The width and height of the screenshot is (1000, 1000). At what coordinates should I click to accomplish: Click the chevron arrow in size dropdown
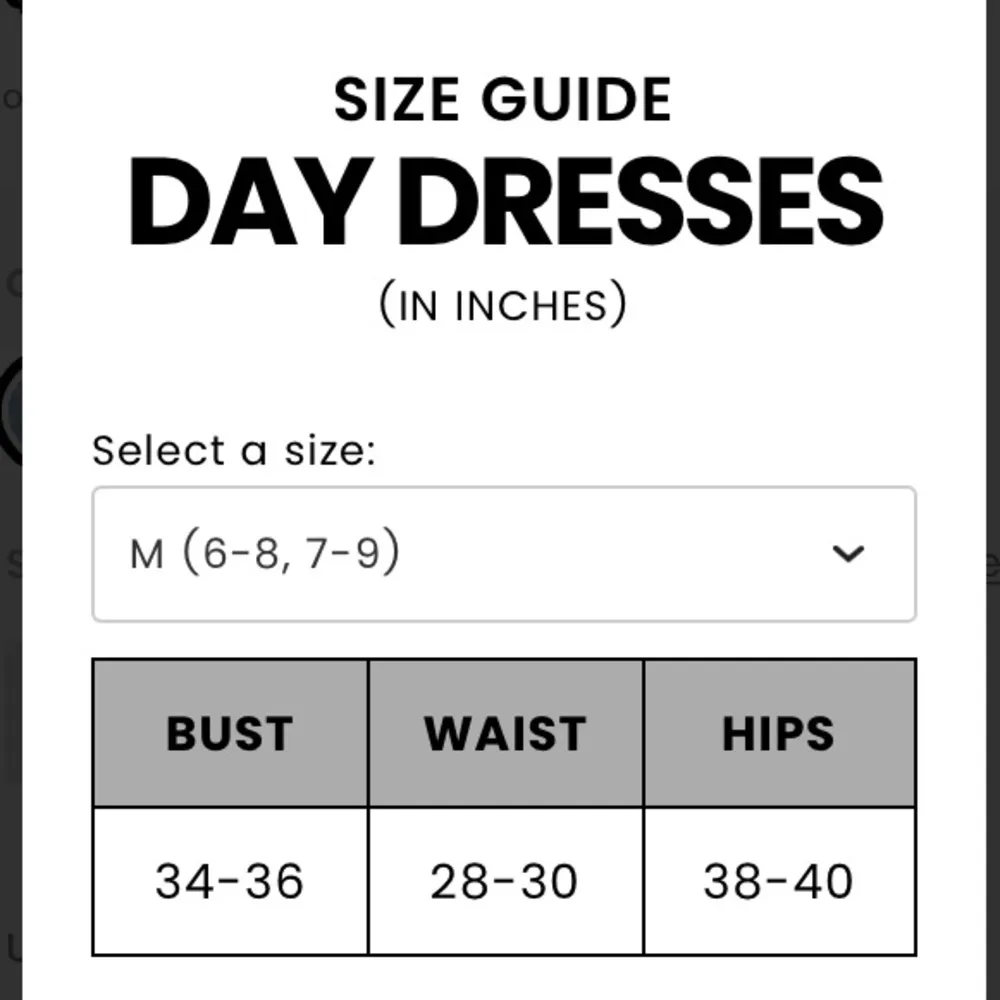848,554
